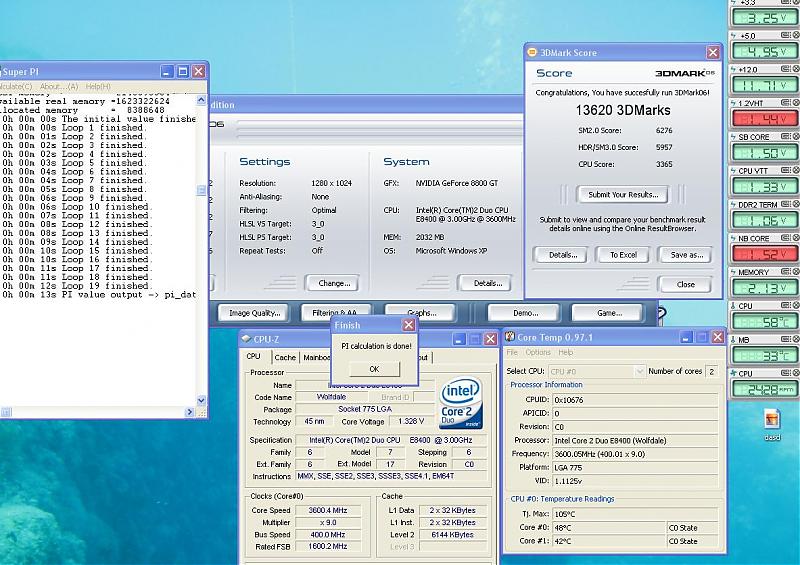Click Save as... in 3DMark Score window
The image size is (800, 565).
[686, 255]
